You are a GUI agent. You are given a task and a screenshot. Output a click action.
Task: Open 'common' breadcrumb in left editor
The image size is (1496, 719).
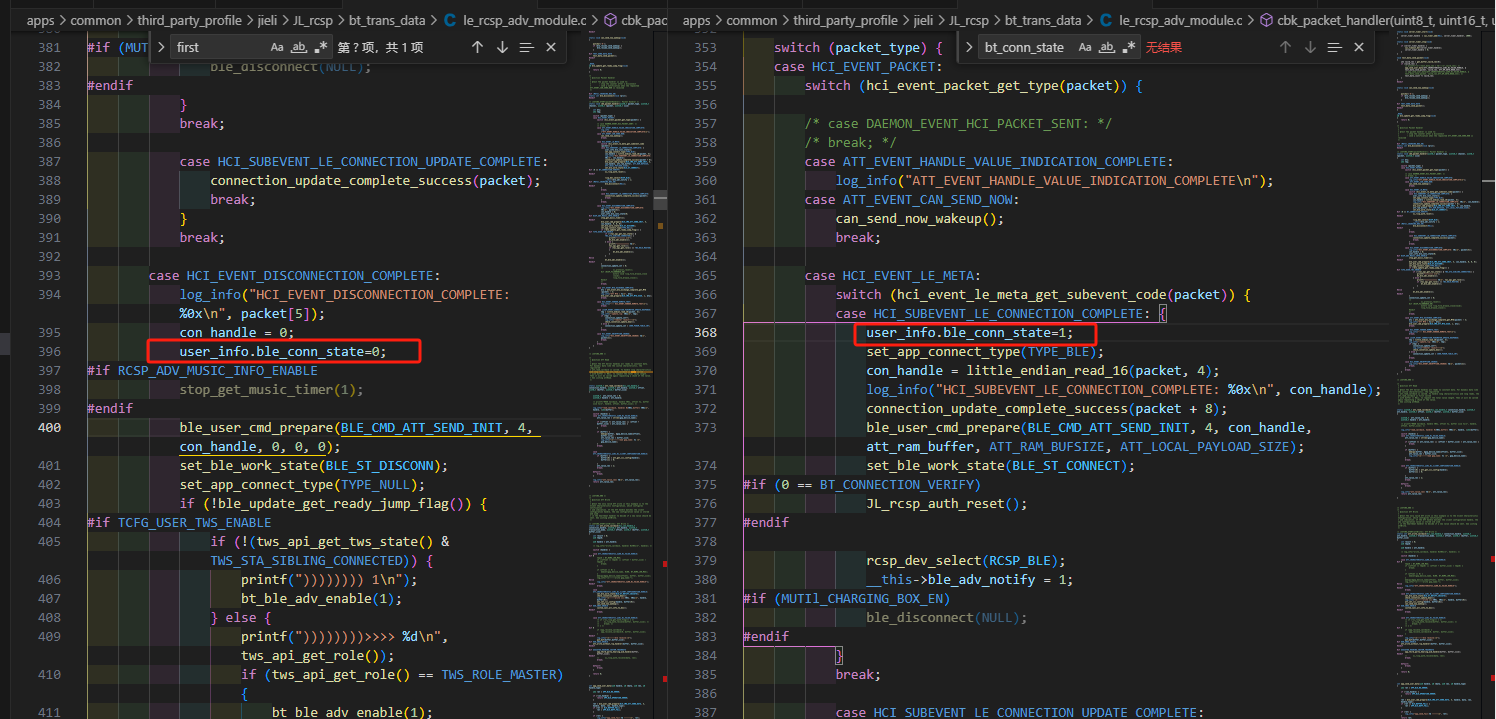pyautogui.click(x=96, y=20)
